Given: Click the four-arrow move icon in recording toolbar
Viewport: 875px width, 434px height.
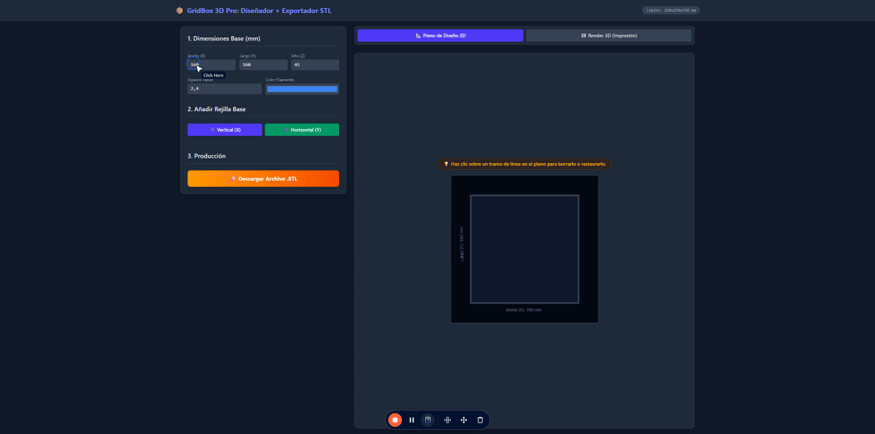Looking at the screenshot, I should 464,420.
